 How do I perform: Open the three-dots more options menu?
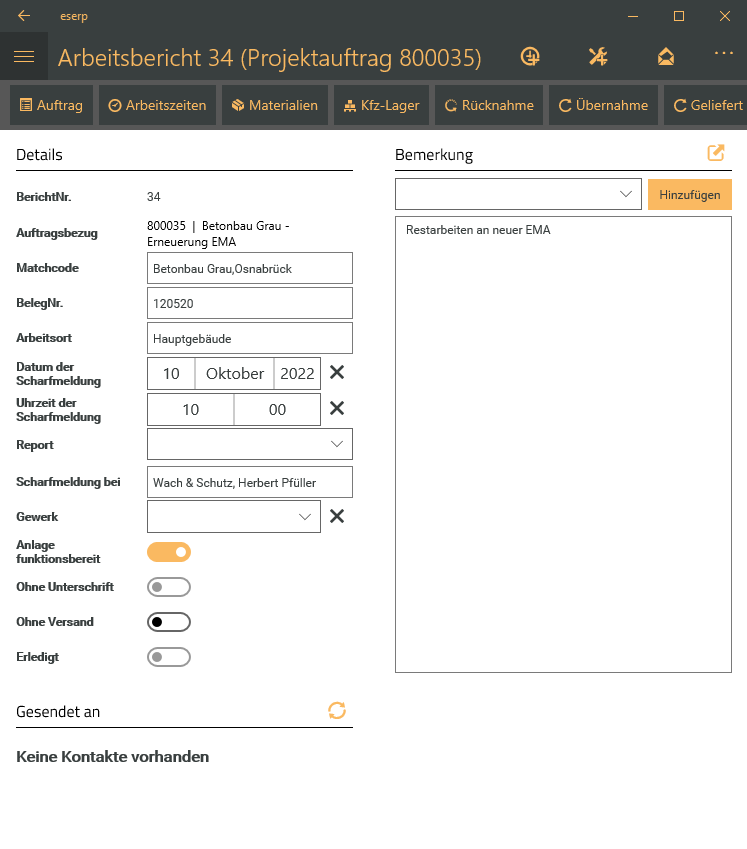pos(724,54)
